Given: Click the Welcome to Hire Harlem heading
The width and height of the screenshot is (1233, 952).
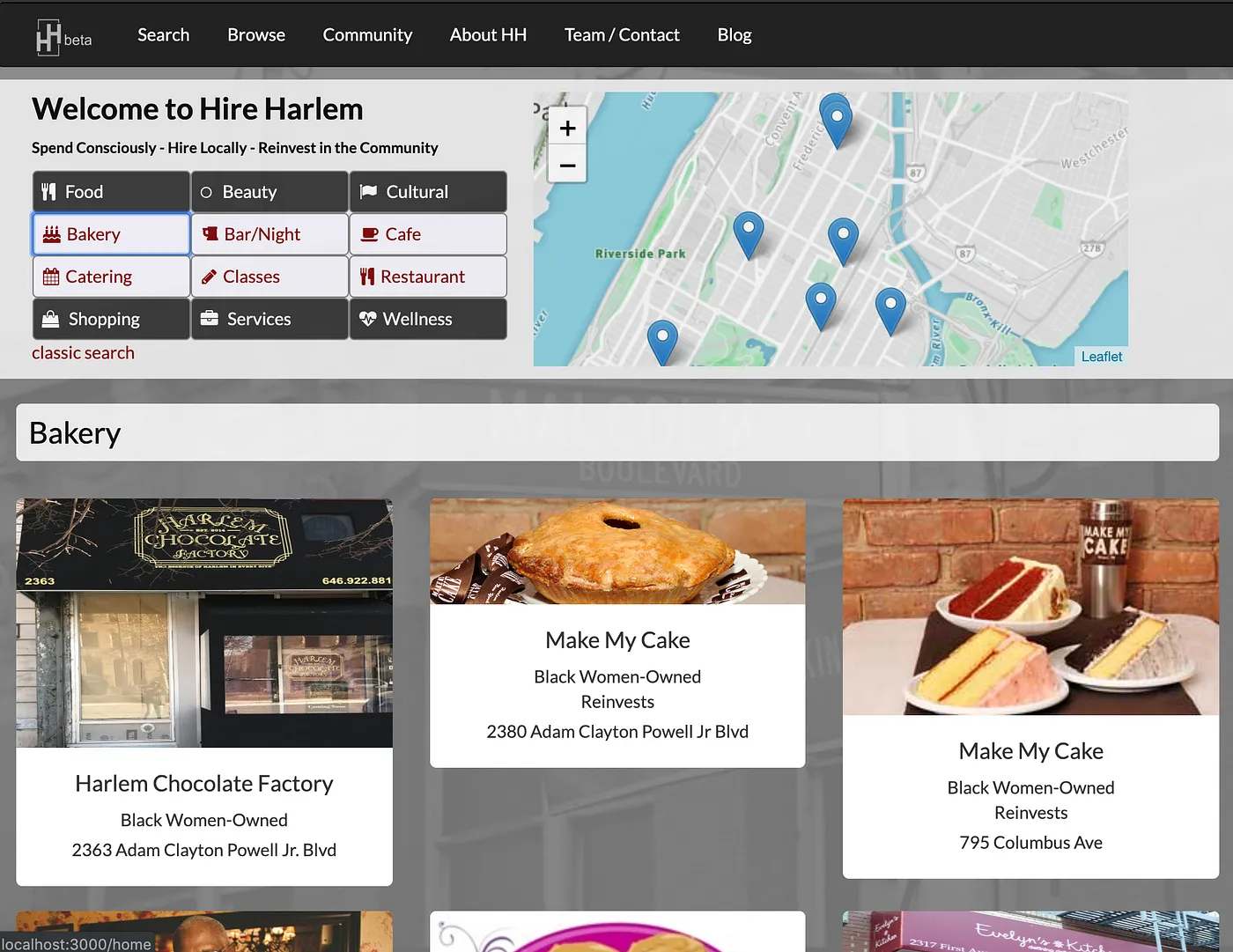Looking at the screenshot, I should [x=198, y=109].
